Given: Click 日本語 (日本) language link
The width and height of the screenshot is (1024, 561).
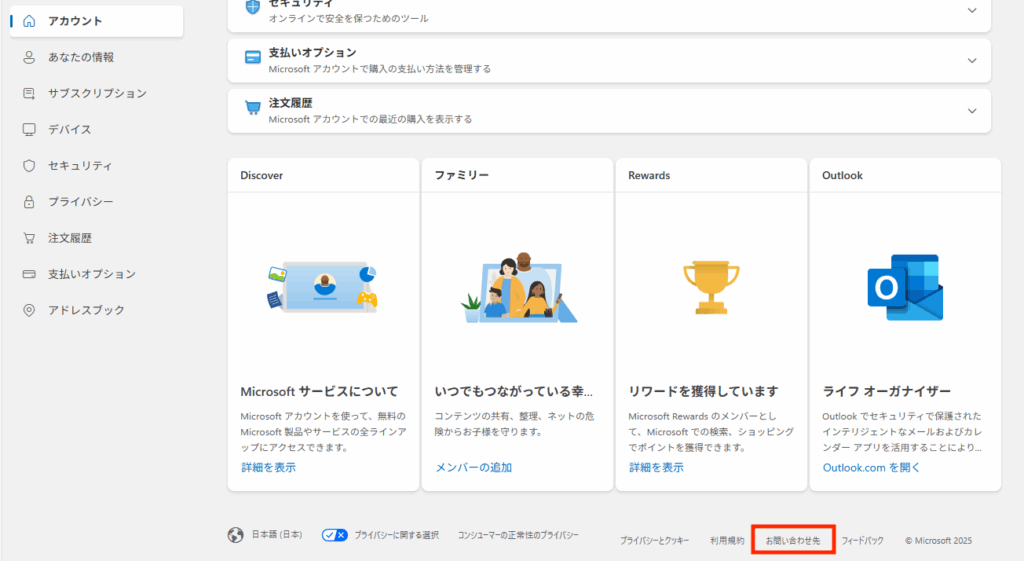Looking at the screenshot, I should [277, 535].
